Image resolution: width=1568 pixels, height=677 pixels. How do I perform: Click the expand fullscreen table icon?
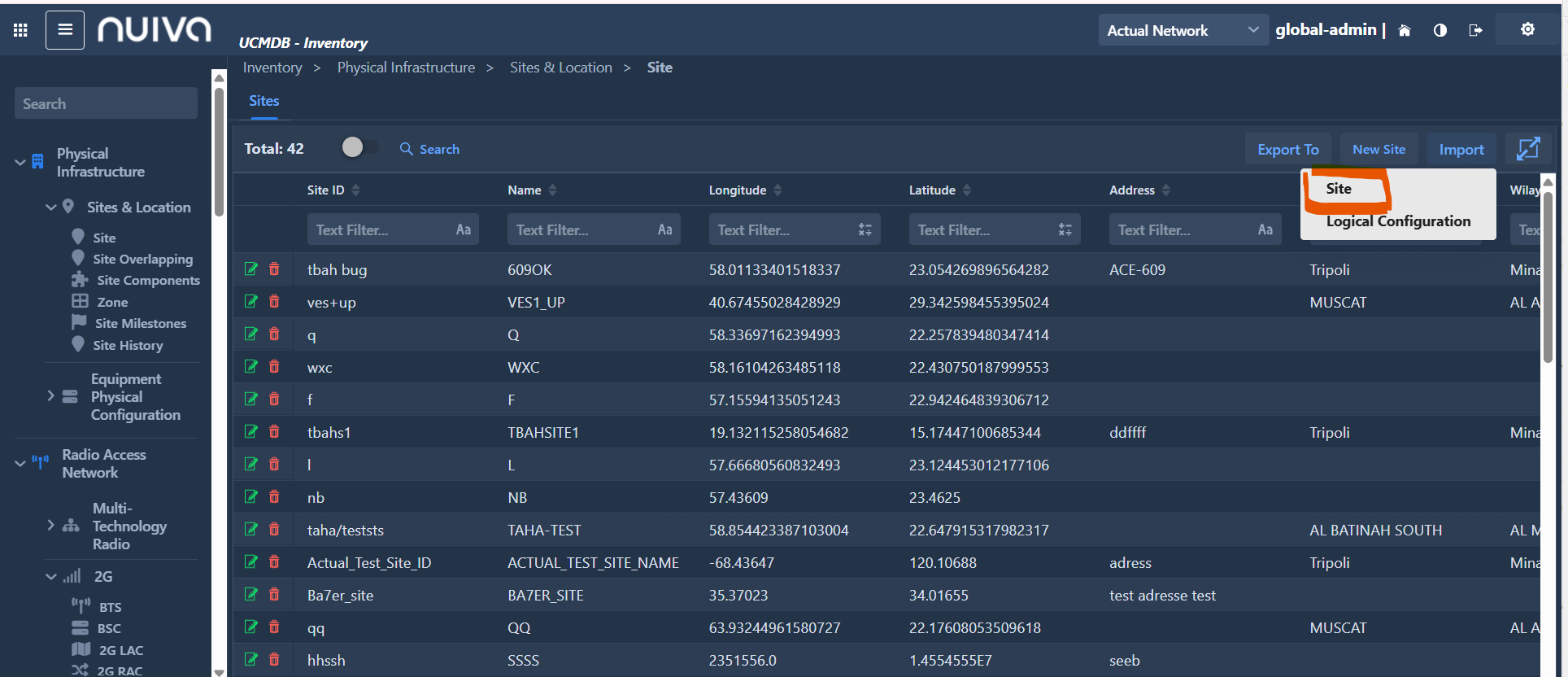[x=1528, y=149]
